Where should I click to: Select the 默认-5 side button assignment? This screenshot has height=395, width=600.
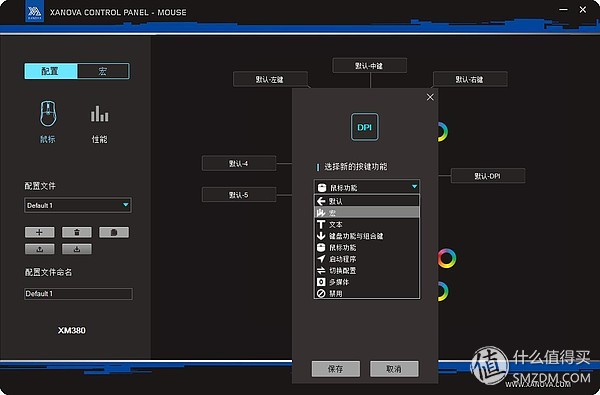[239, 194]
